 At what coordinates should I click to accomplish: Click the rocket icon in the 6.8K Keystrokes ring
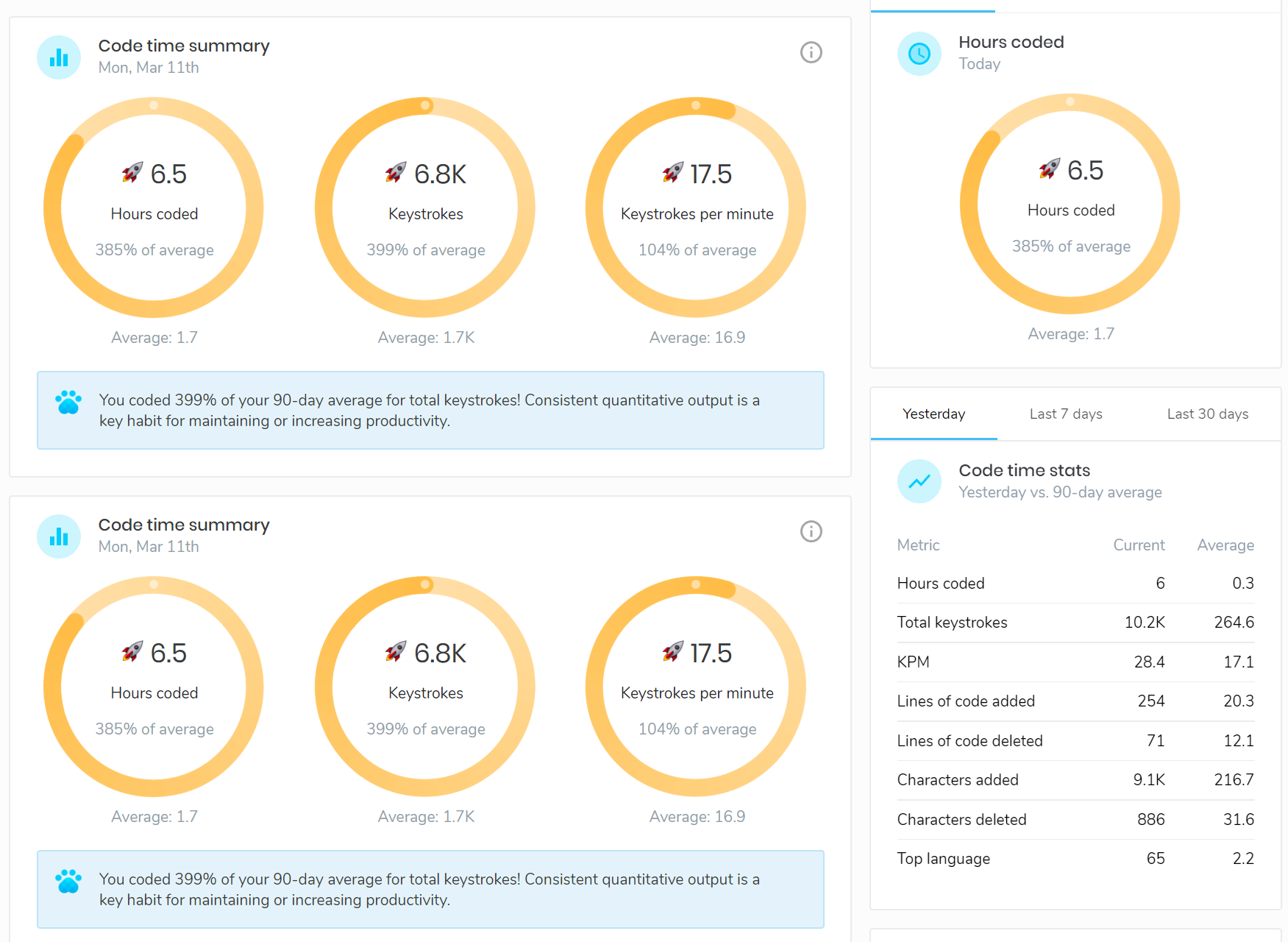click(396, 171)
